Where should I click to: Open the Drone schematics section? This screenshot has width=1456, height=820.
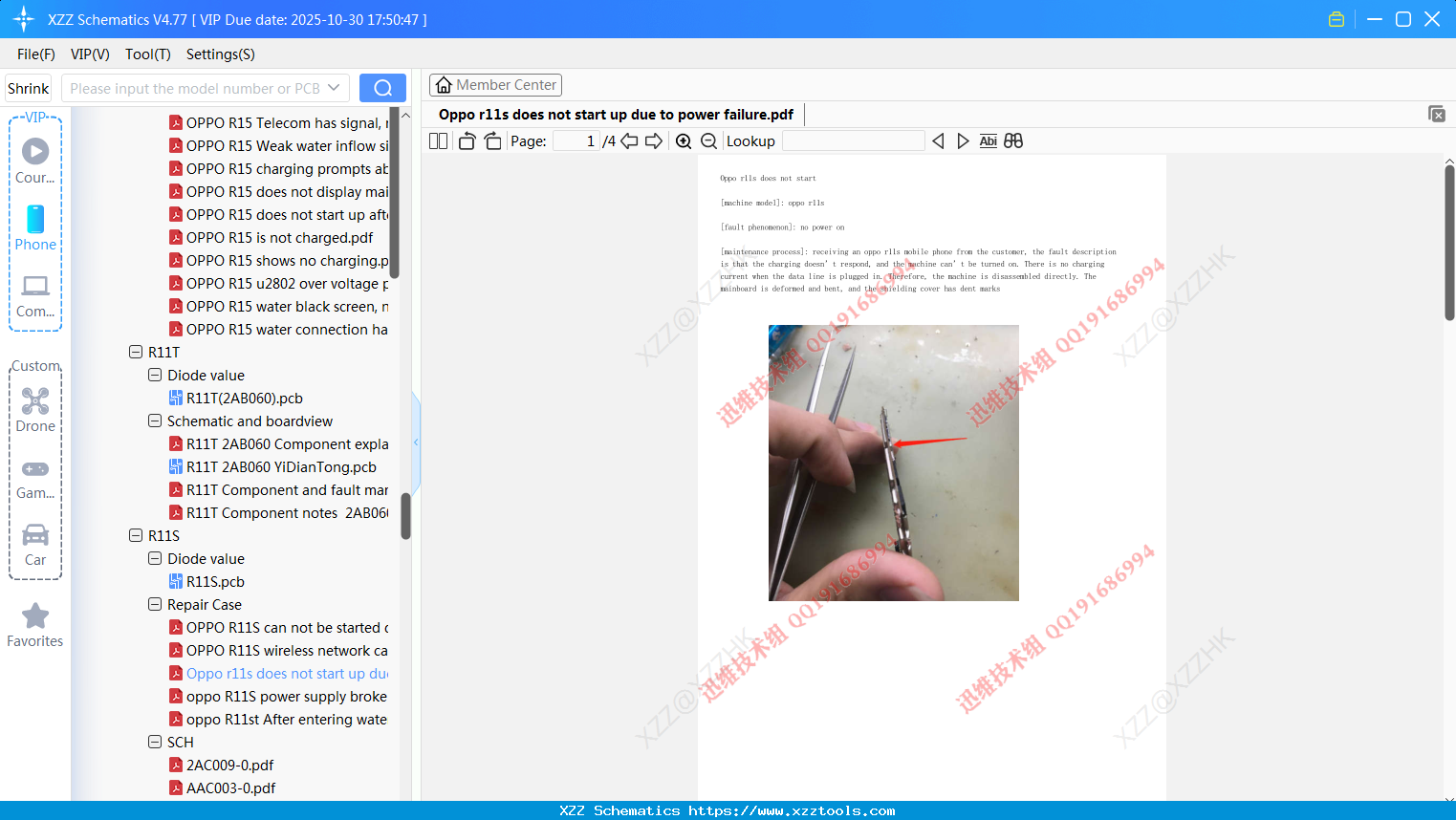pyautogui.click(x=34, y=409)
